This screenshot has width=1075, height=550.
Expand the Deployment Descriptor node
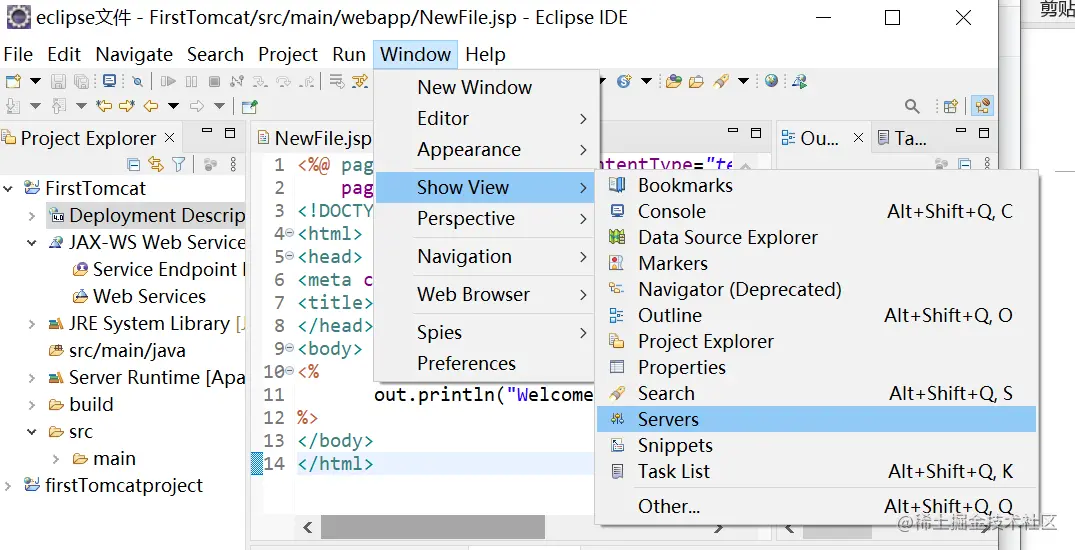point(32,216)
